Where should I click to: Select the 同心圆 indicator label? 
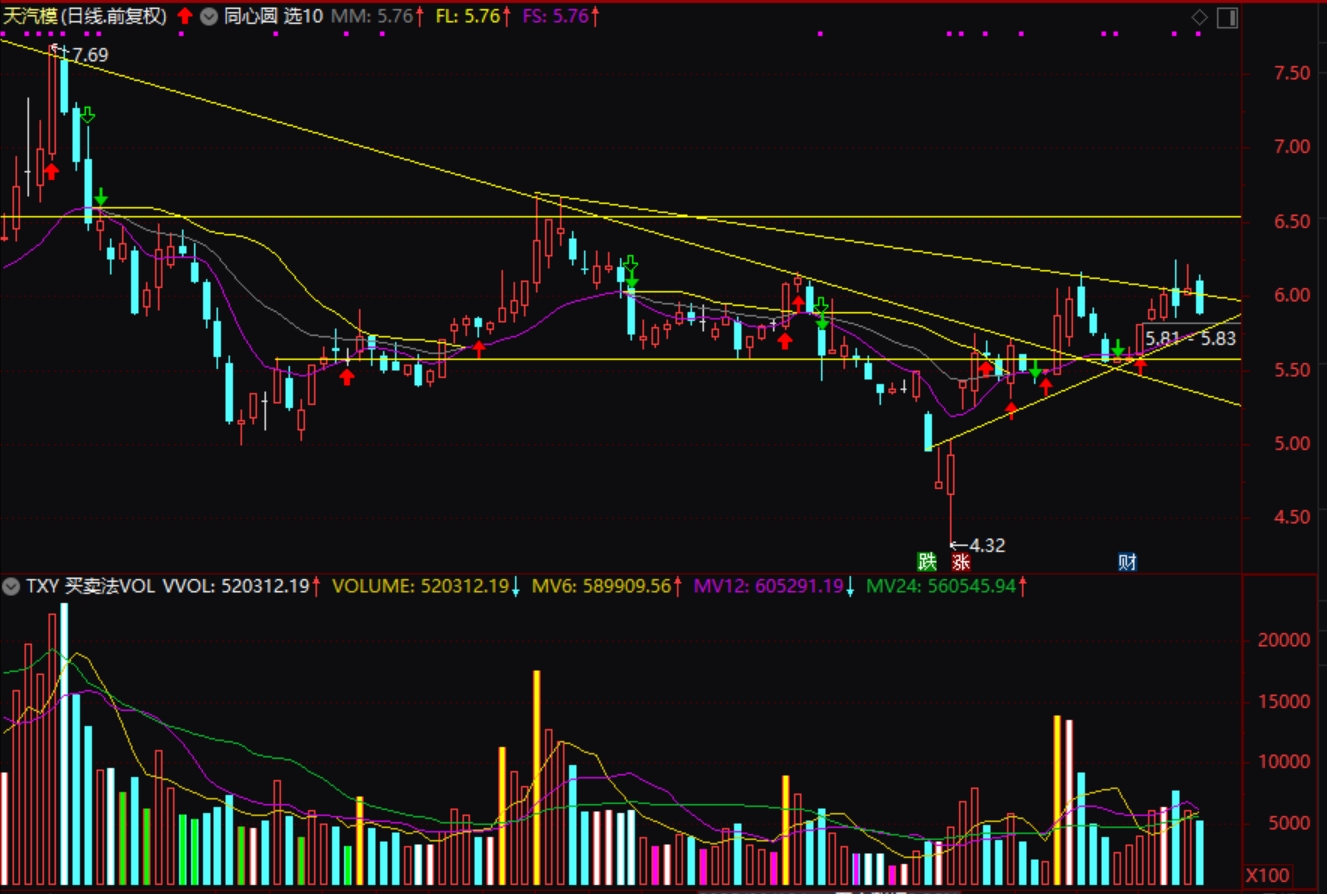click(x=250, y=16)
